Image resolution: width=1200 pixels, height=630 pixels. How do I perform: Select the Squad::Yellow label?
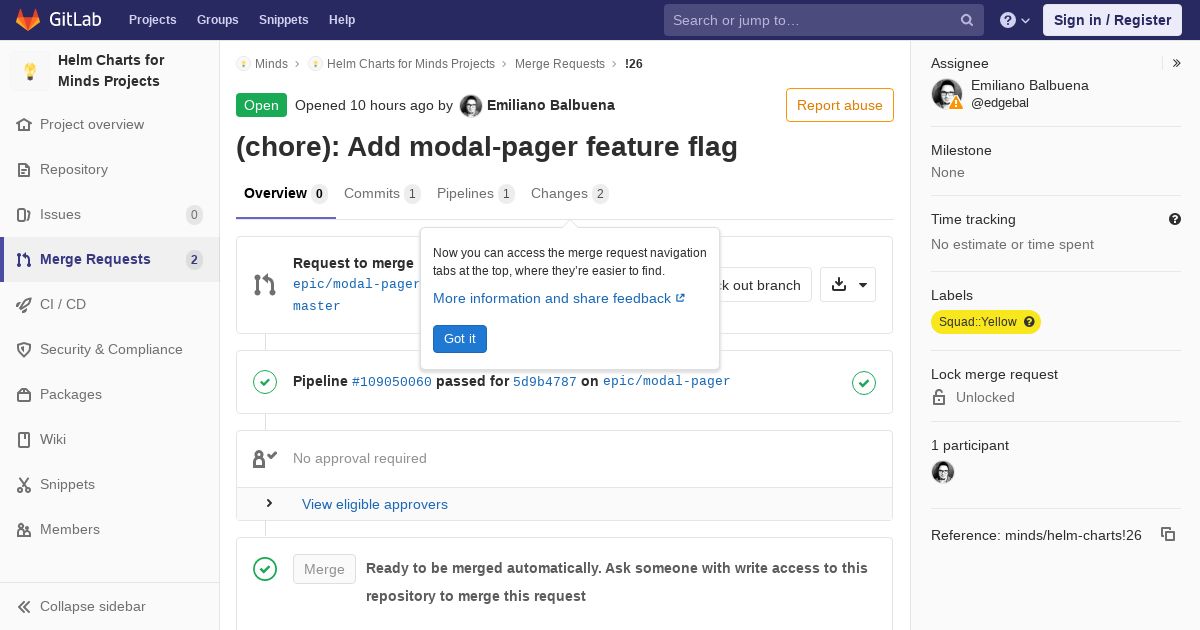[977, 322]
